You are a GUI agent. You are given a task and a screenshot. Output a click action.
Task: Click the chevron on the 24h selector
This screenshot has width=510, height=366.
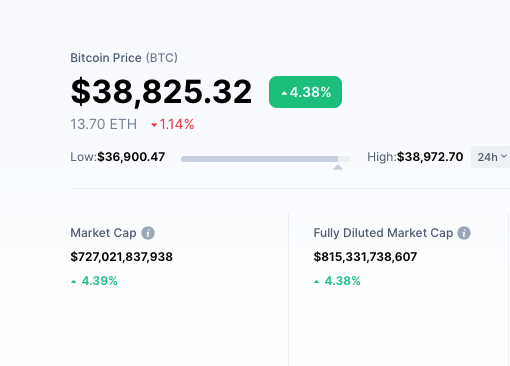pyautogui.click(x=504, y=156)
